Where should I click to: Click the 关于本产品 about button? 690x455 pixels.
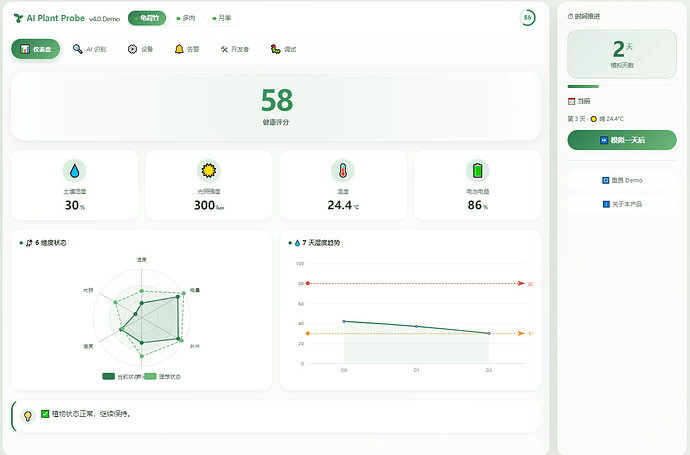point(622,204)
